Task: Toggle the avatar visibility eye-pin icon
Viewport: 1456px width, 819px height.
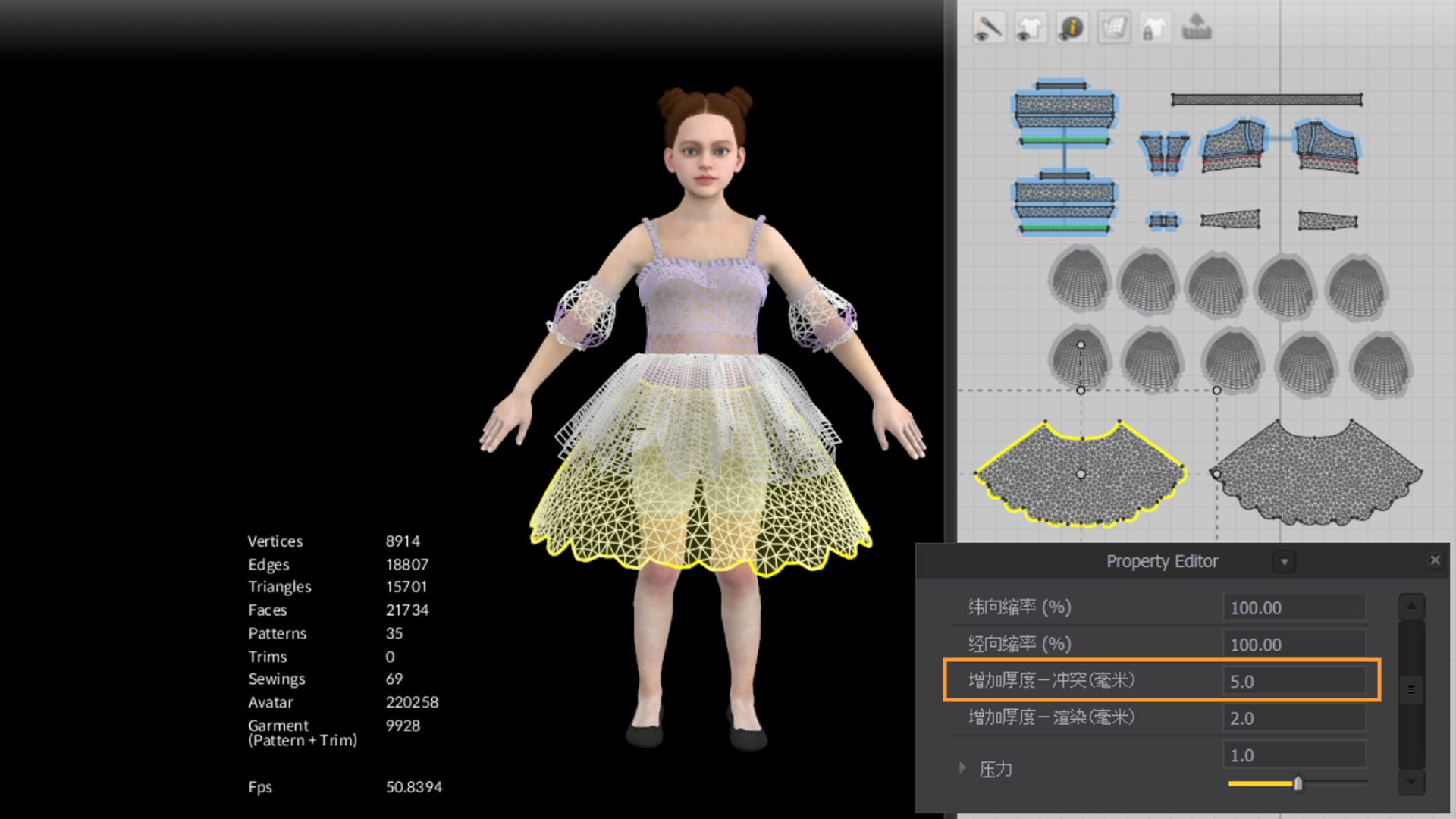Action: 989,27
